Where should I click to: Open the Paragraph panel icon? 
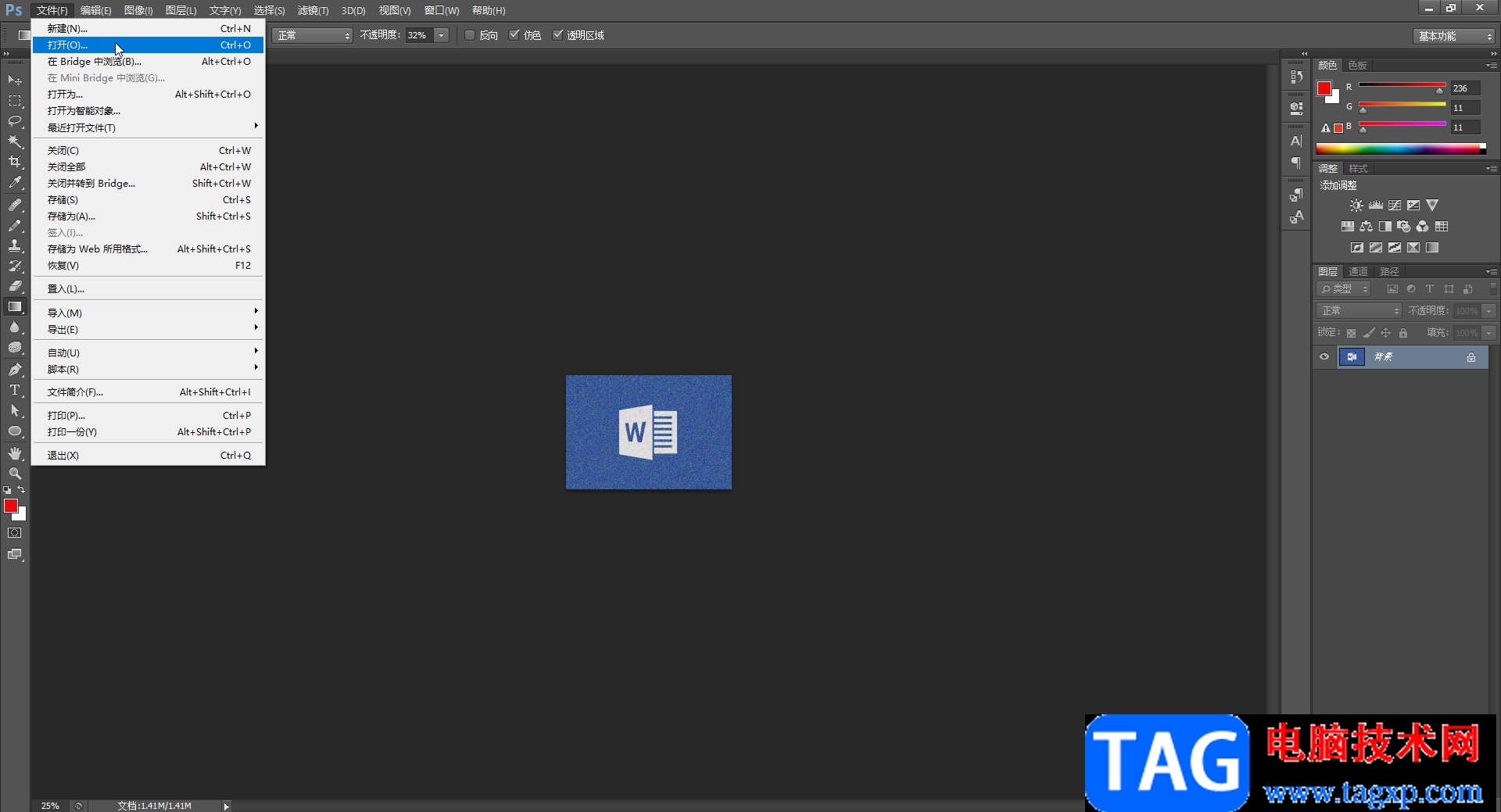pyautogui.click(x=1296, y=163)
